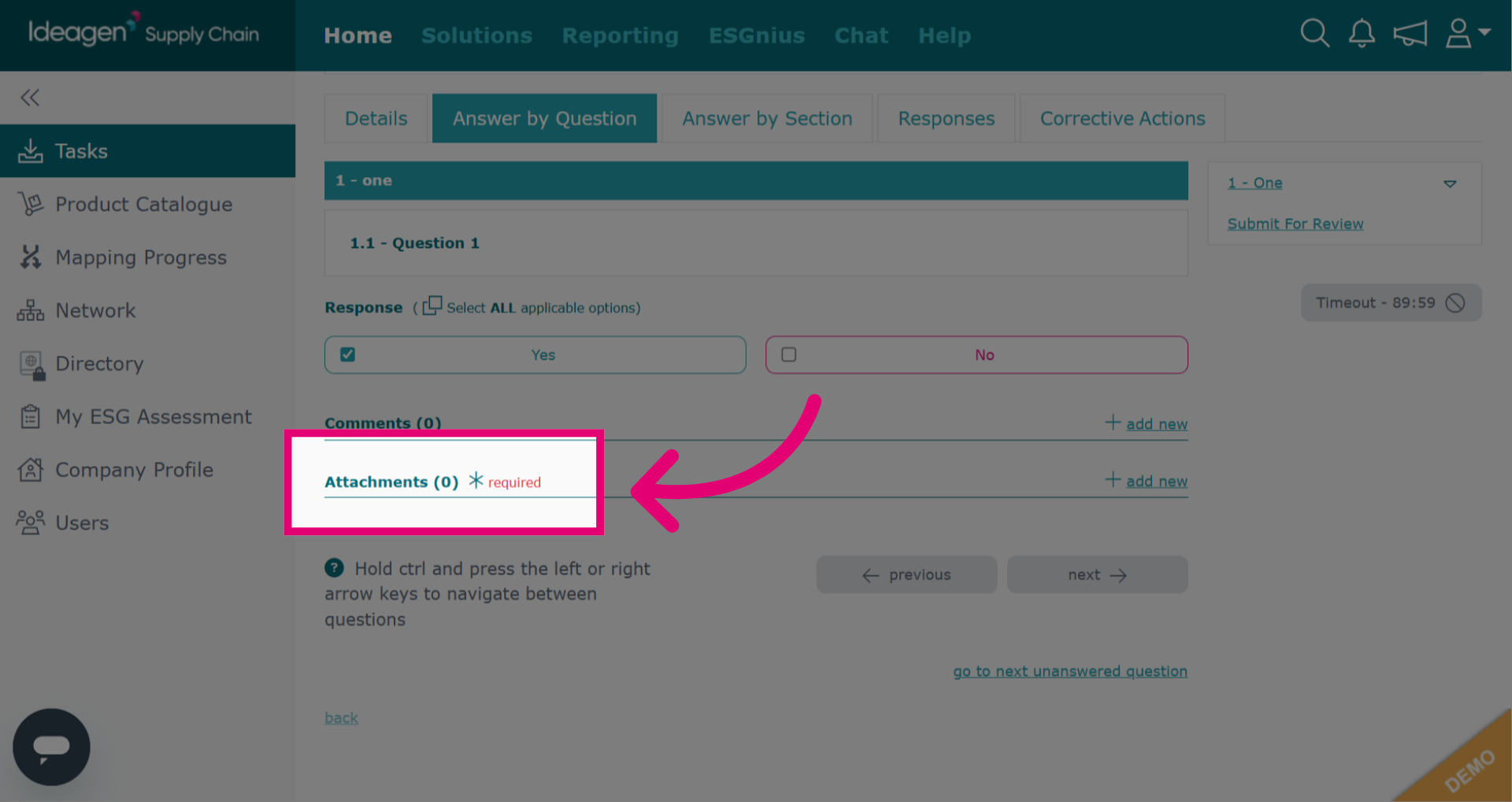Open My ESG Assessment in sidebar
This screenshot has width=1512, height=802.
(147, 416)
